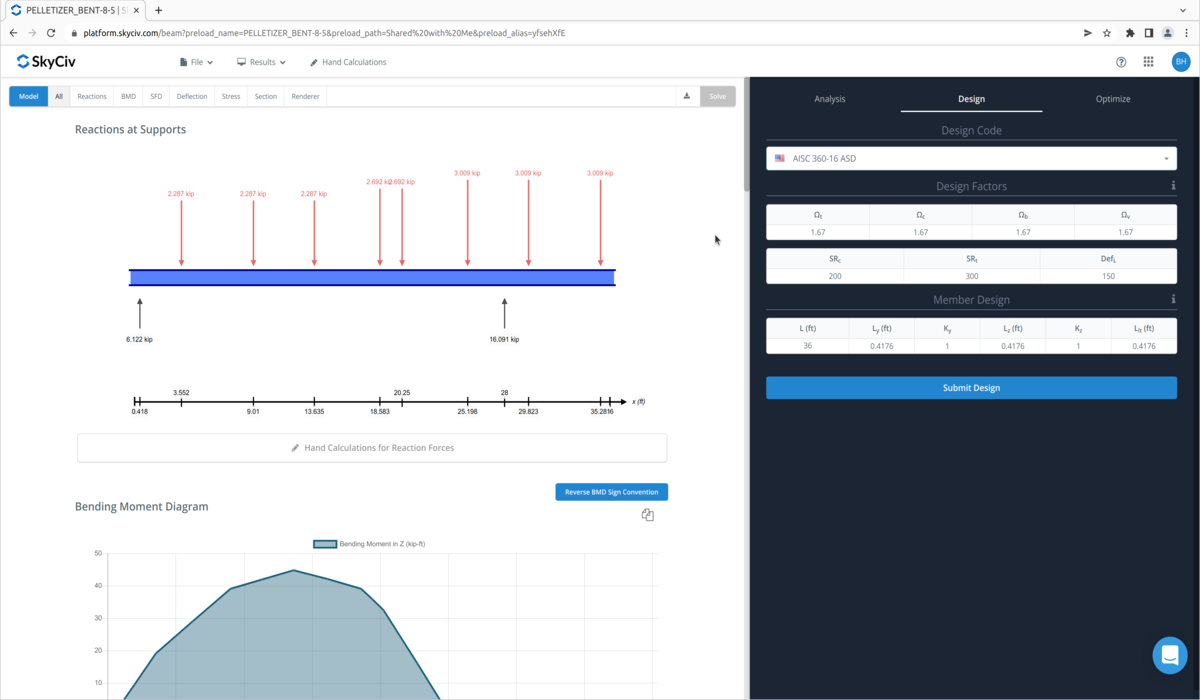
Task: Open the AISC 360-16 ASD design code dropdown
Action: 971,158
